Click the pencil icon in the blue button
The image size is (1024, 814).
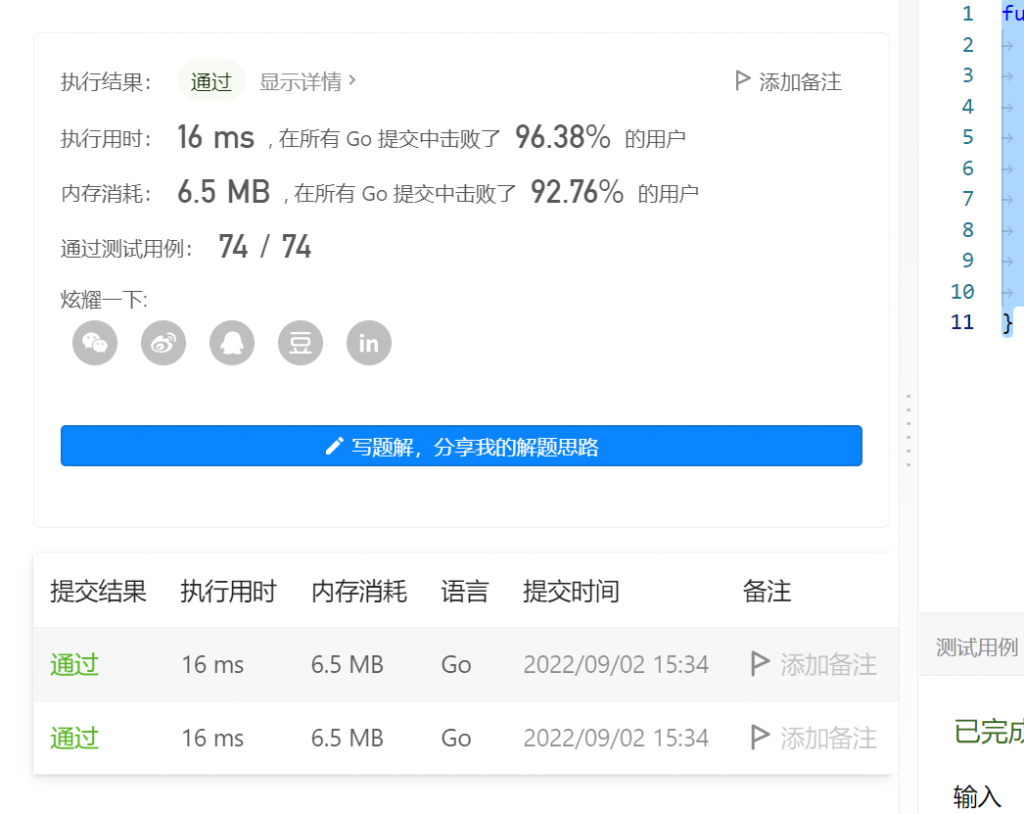click(334, 446)
